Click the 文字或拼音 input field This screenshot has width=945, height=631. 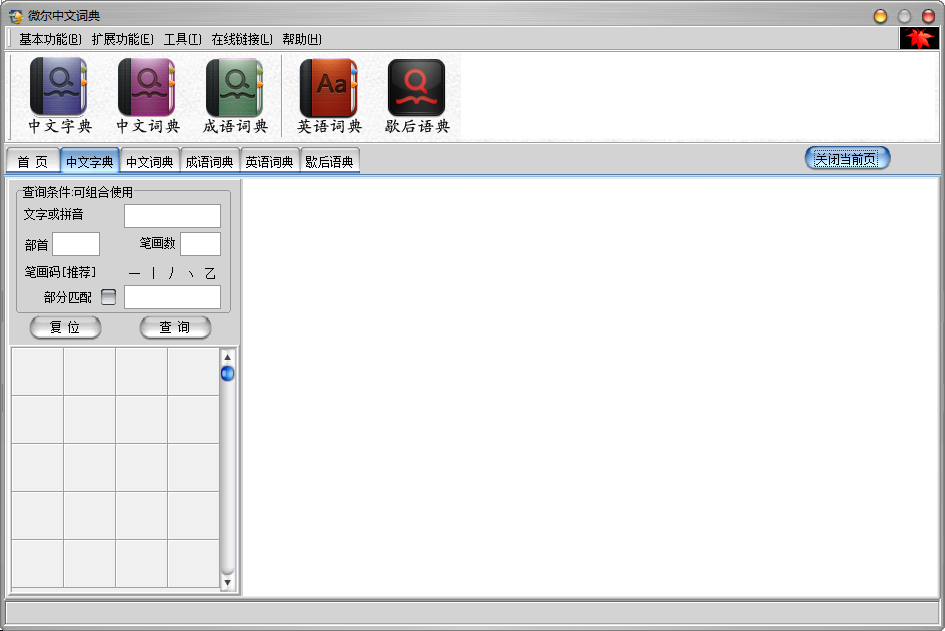click(172, 216)
